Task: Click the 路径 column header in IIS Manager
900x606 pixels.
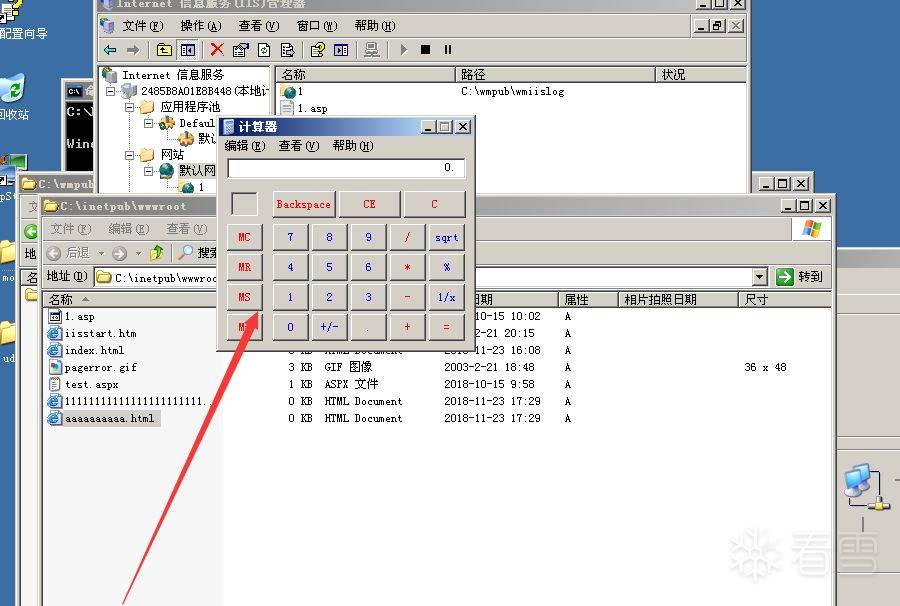Action: (556, 75)
